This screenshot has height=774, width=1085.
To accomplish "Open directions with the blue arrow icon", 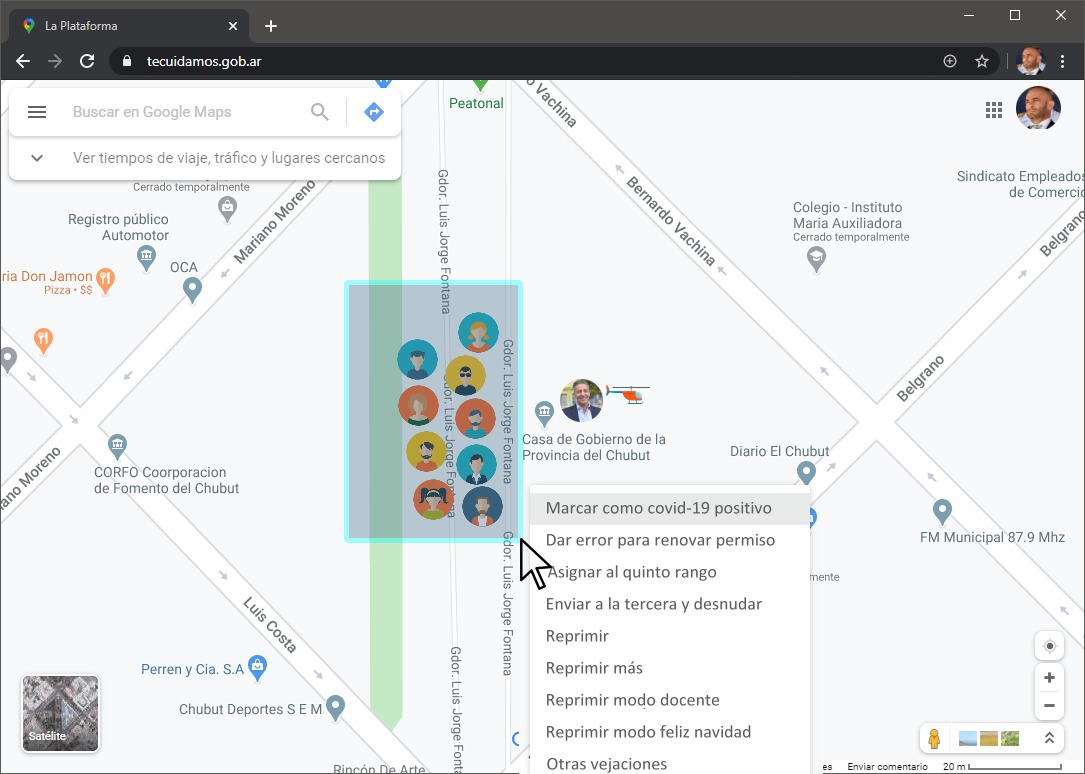I will click(374, 112).
